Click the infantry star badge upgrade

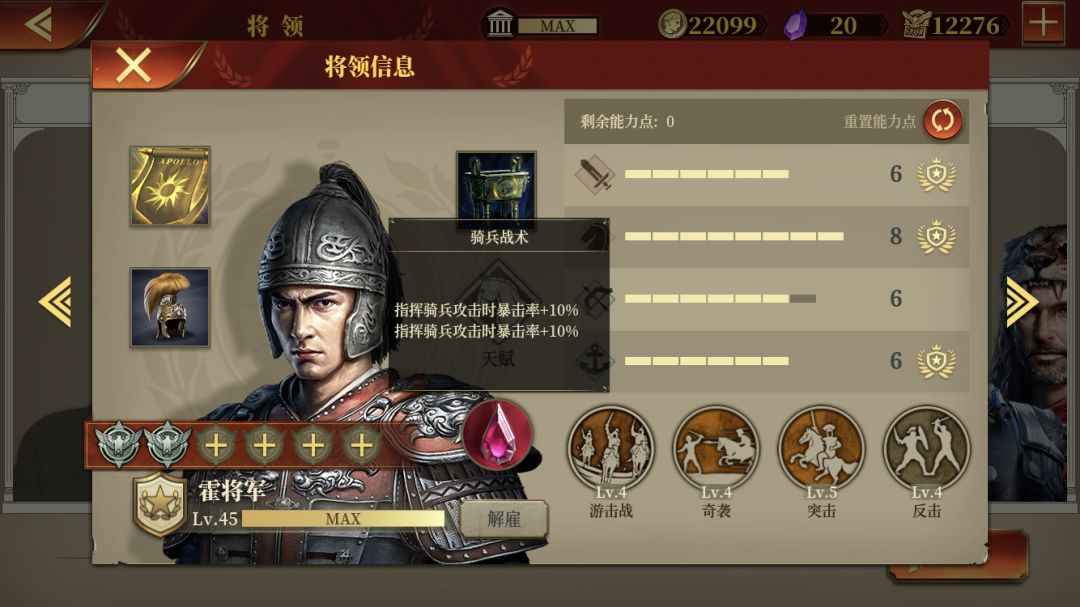936,174
